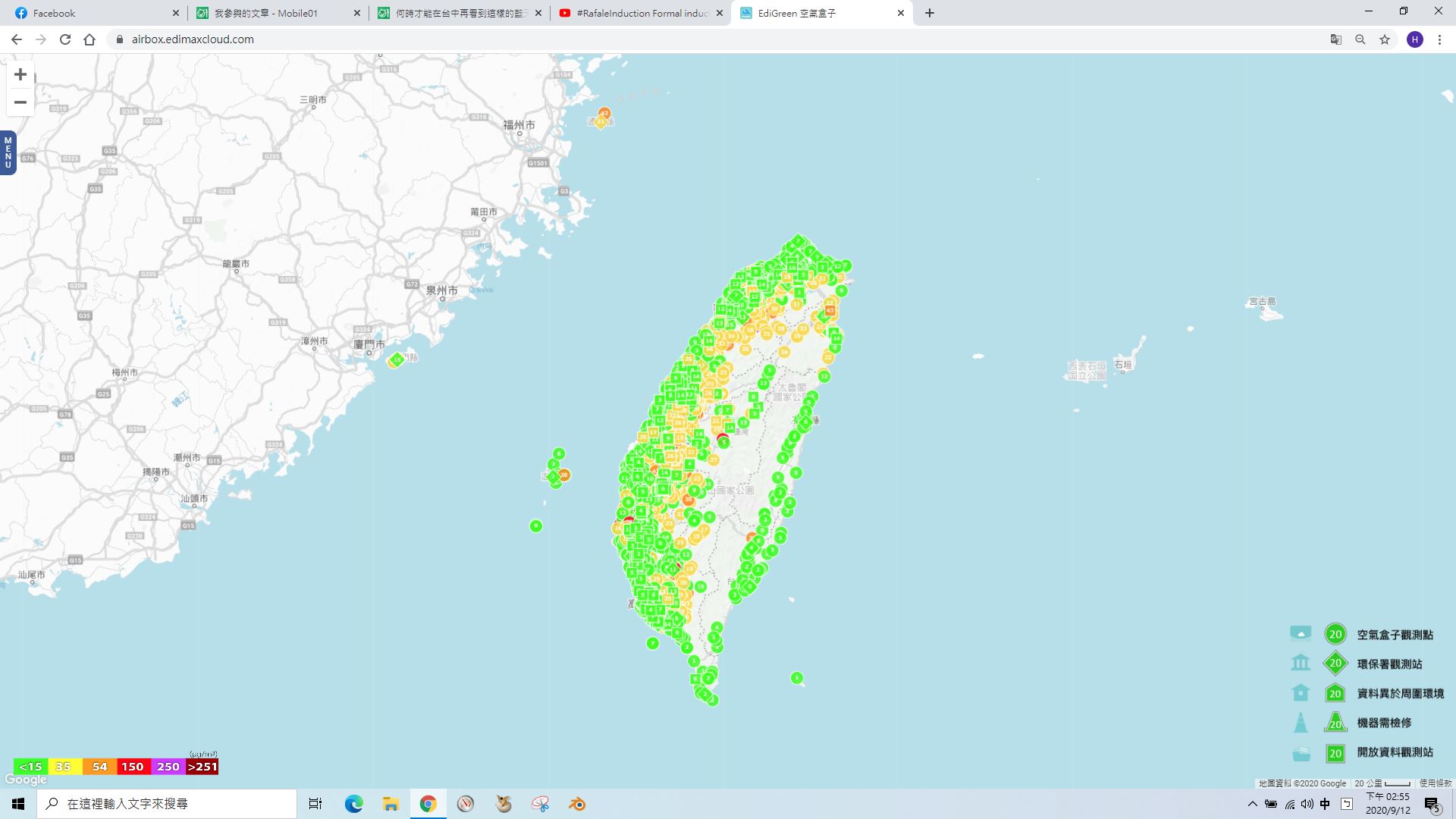View site security lock info
The height and width of the screenshot is (819, 1456).
tap(120, 39)
